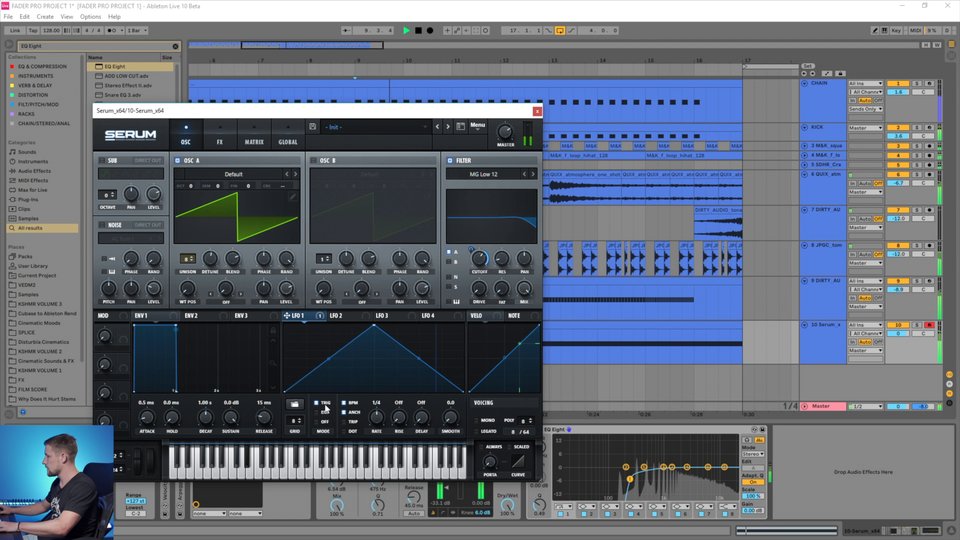Arm arrangement record with the circle Record button
This screenshot has height=540, width=960.
(x=430, y=30)
